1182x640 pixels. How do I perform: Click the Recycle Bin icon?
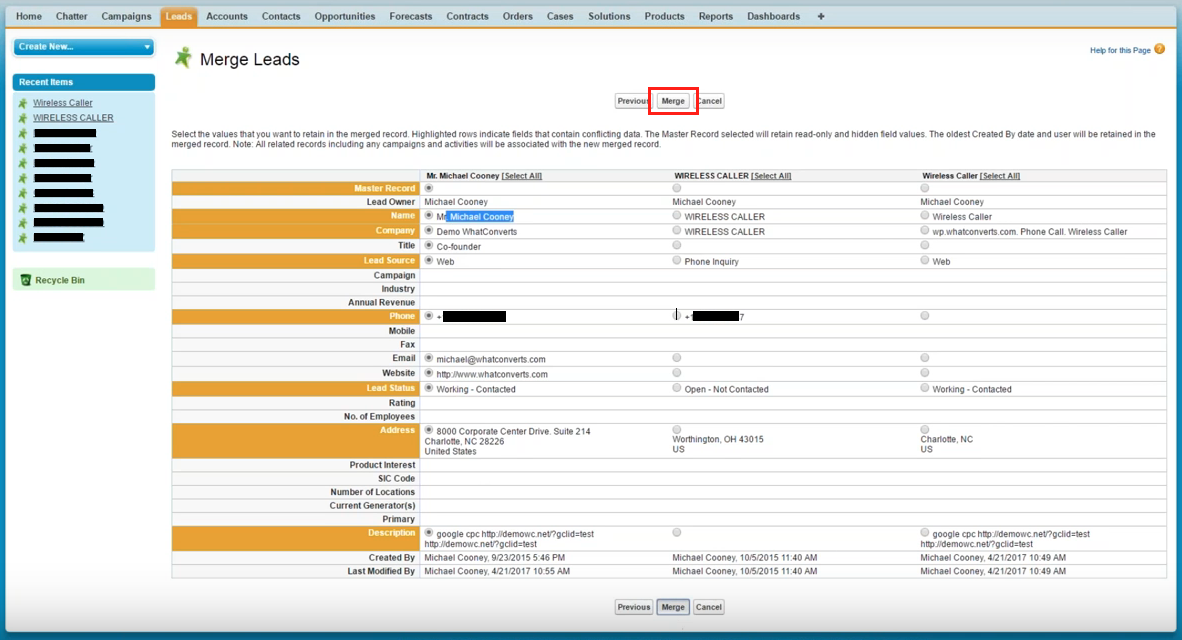(26, 280)
